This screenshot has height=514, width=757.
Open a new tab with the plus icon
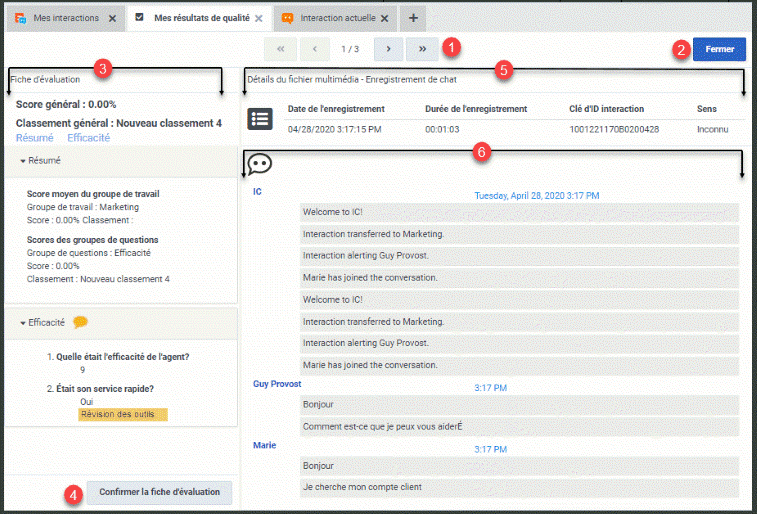click(413, 18)
